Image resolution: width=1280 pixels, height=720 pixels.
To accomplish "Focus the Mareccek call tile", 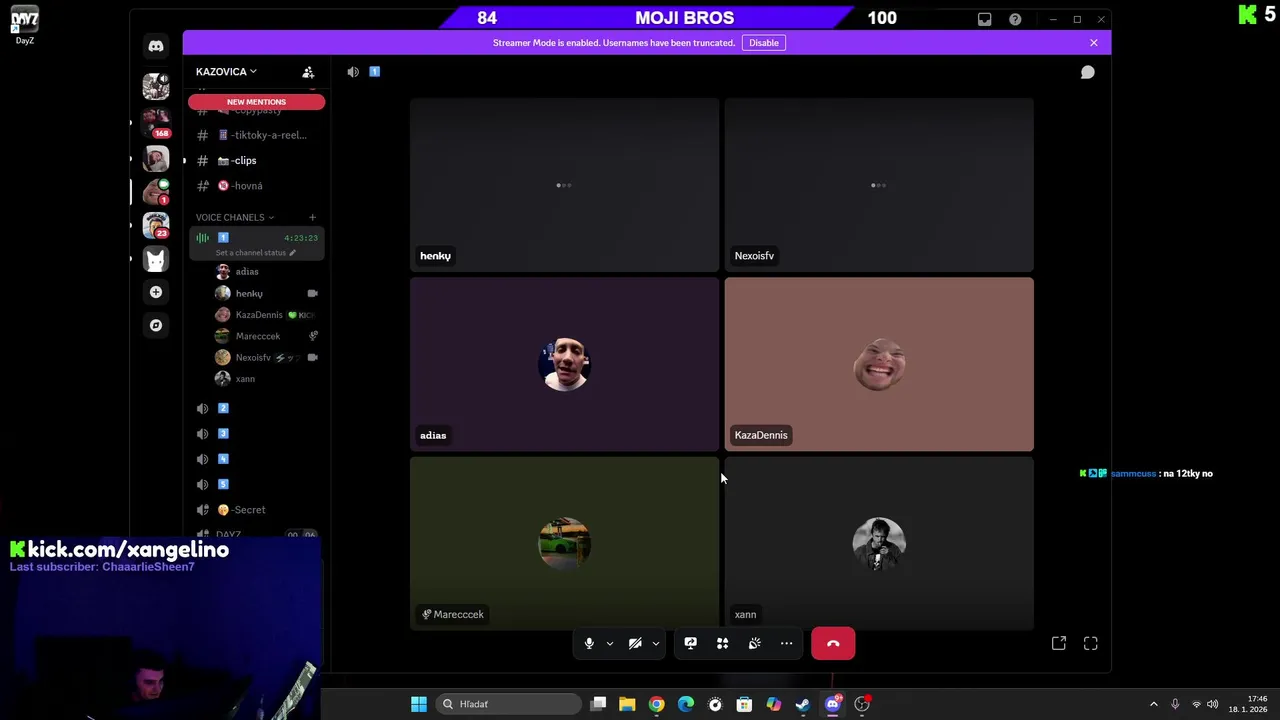I will 564,543.
